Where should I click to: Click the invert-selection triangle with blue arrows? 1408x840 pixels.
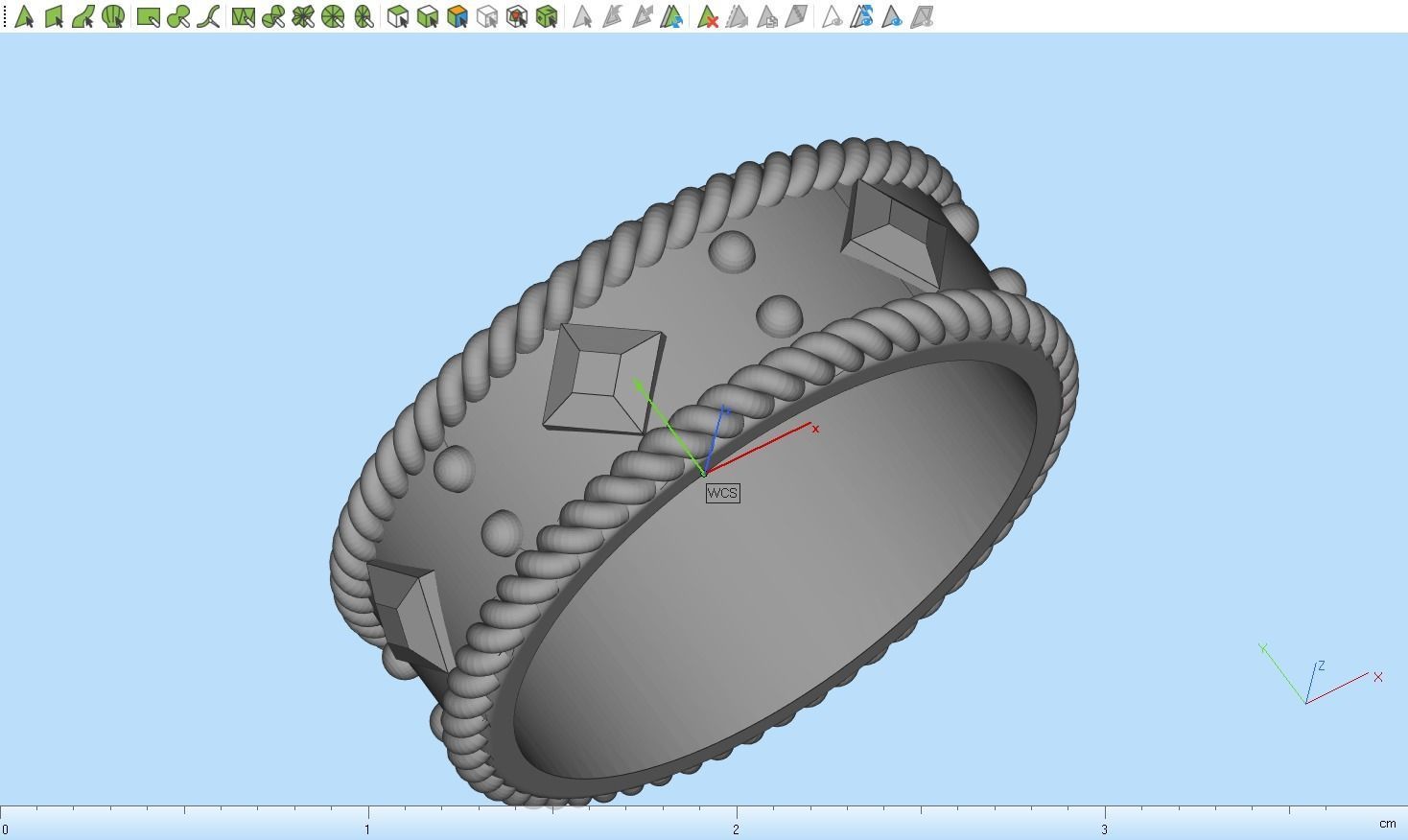671,16
